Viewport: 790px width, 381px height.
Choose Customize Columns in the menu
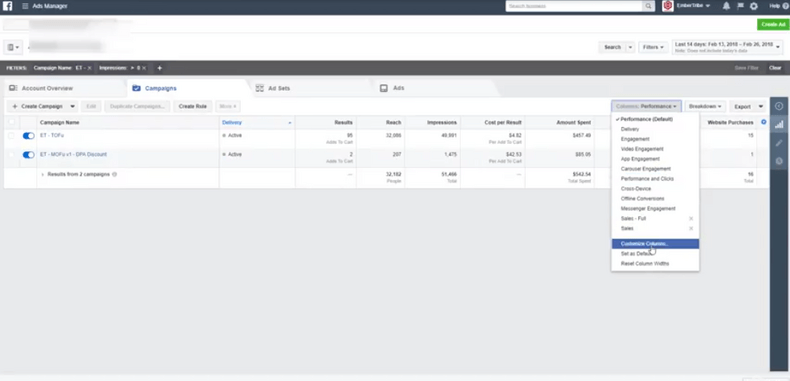click(655, 244)
